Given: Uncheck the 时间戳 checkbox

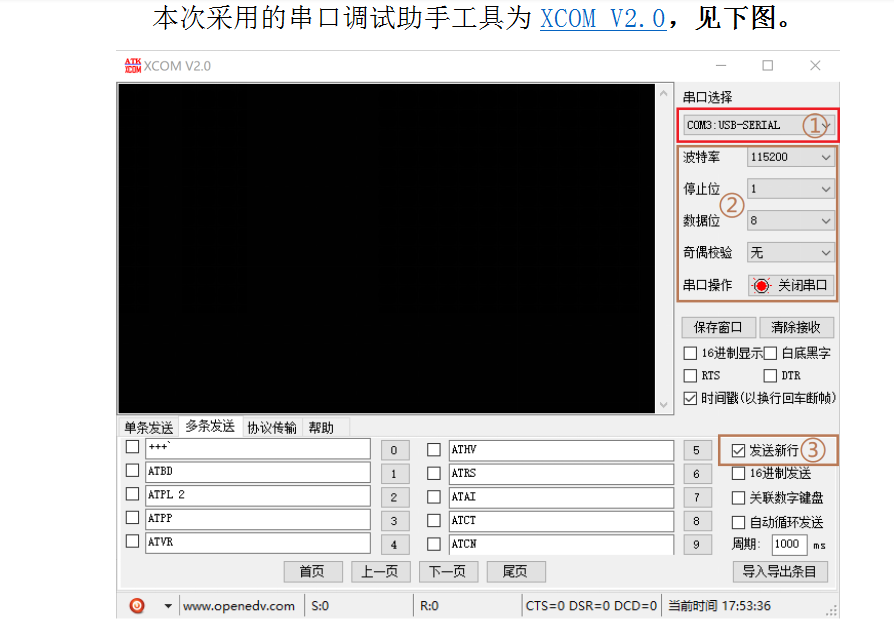Looking at the screenshot, I should click(x=690, y=398).
